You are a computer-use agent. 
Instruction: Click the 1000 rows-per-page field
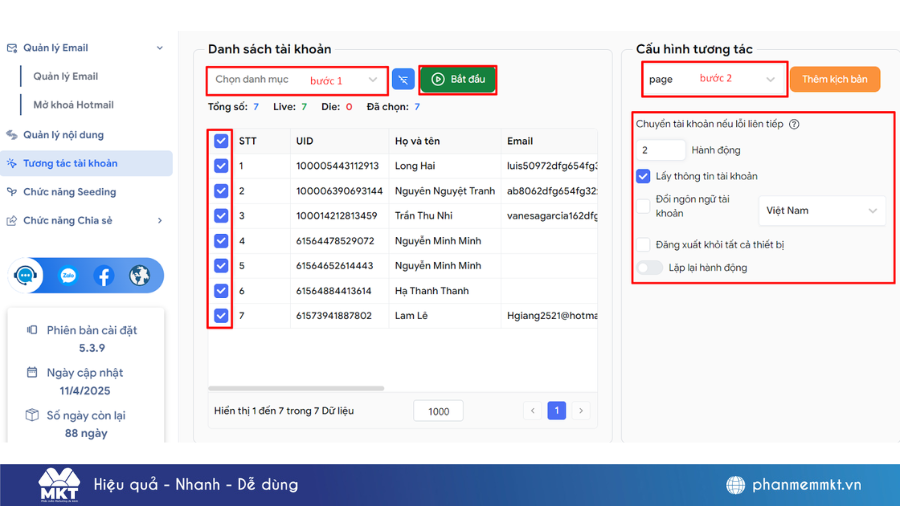[x=439, y=411]
